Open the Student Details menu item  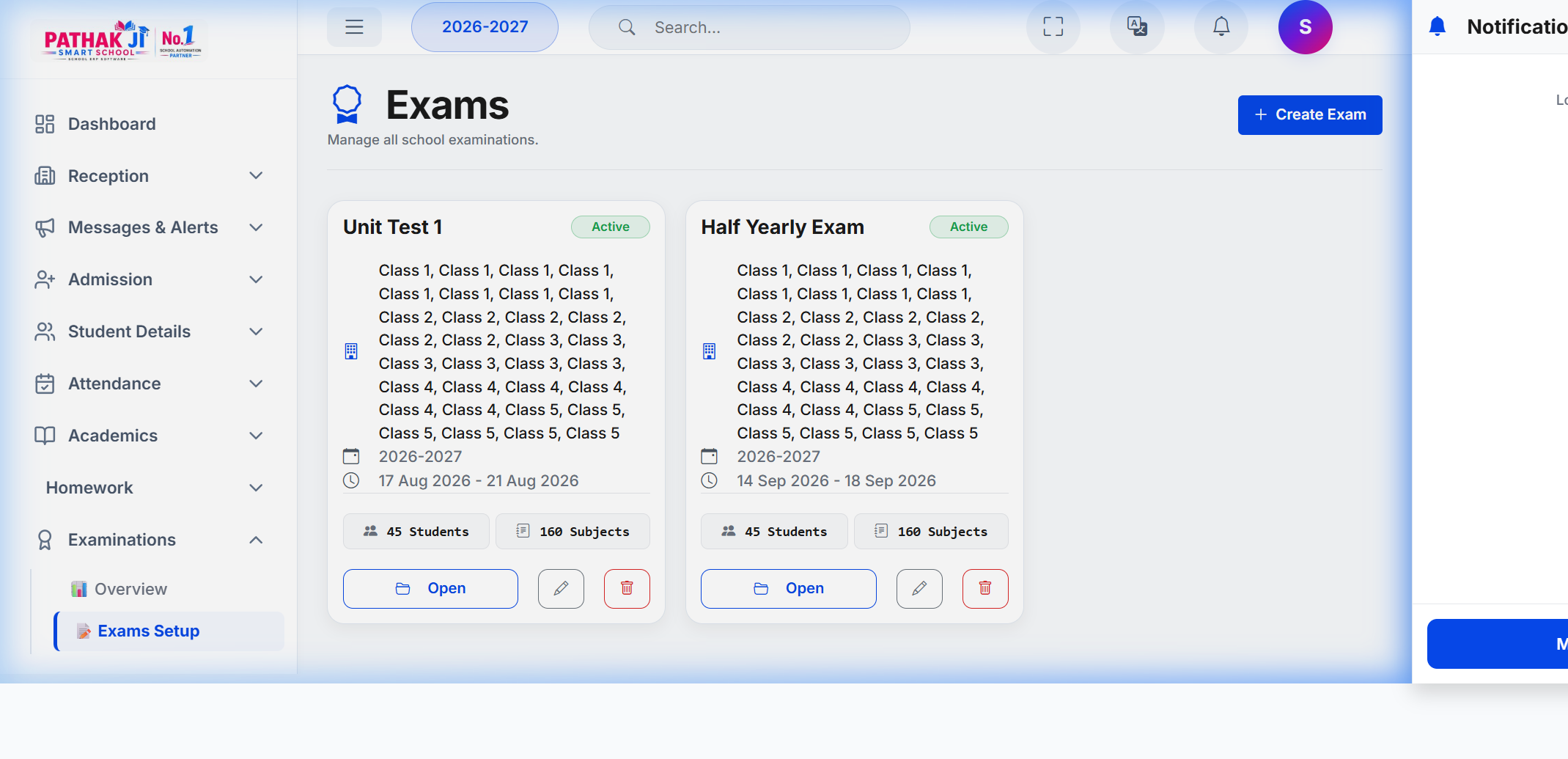[148, 331]
